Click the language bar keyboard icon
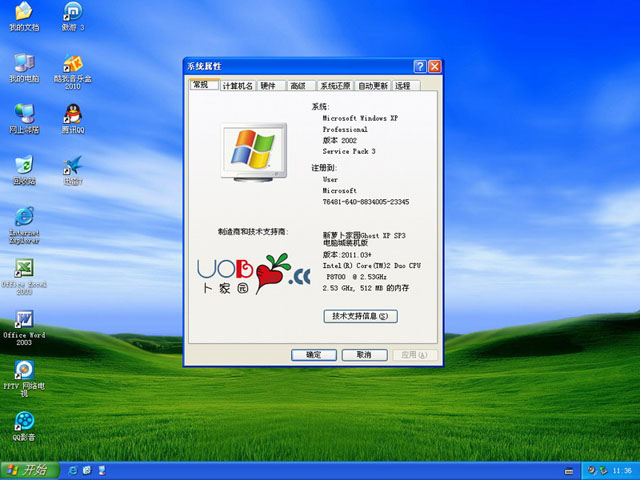The image size is (640, 480). (569, 471)
